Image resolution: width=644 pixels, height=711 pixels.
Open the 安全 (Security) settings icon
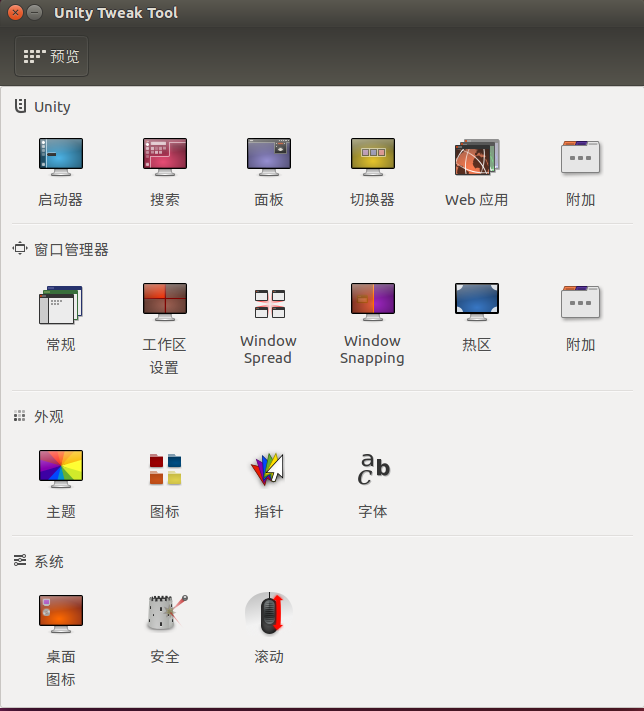pos(165,614)
